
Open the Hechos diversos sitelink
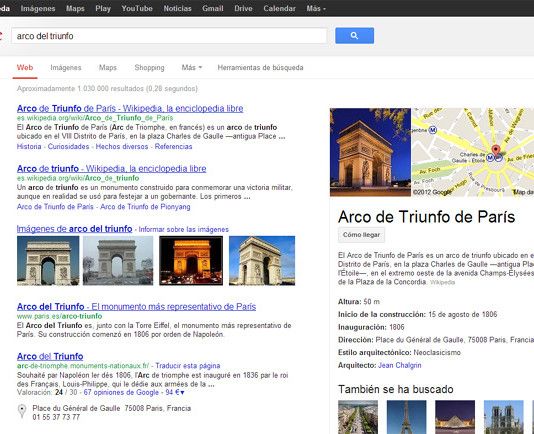click(x=122, y=146)
